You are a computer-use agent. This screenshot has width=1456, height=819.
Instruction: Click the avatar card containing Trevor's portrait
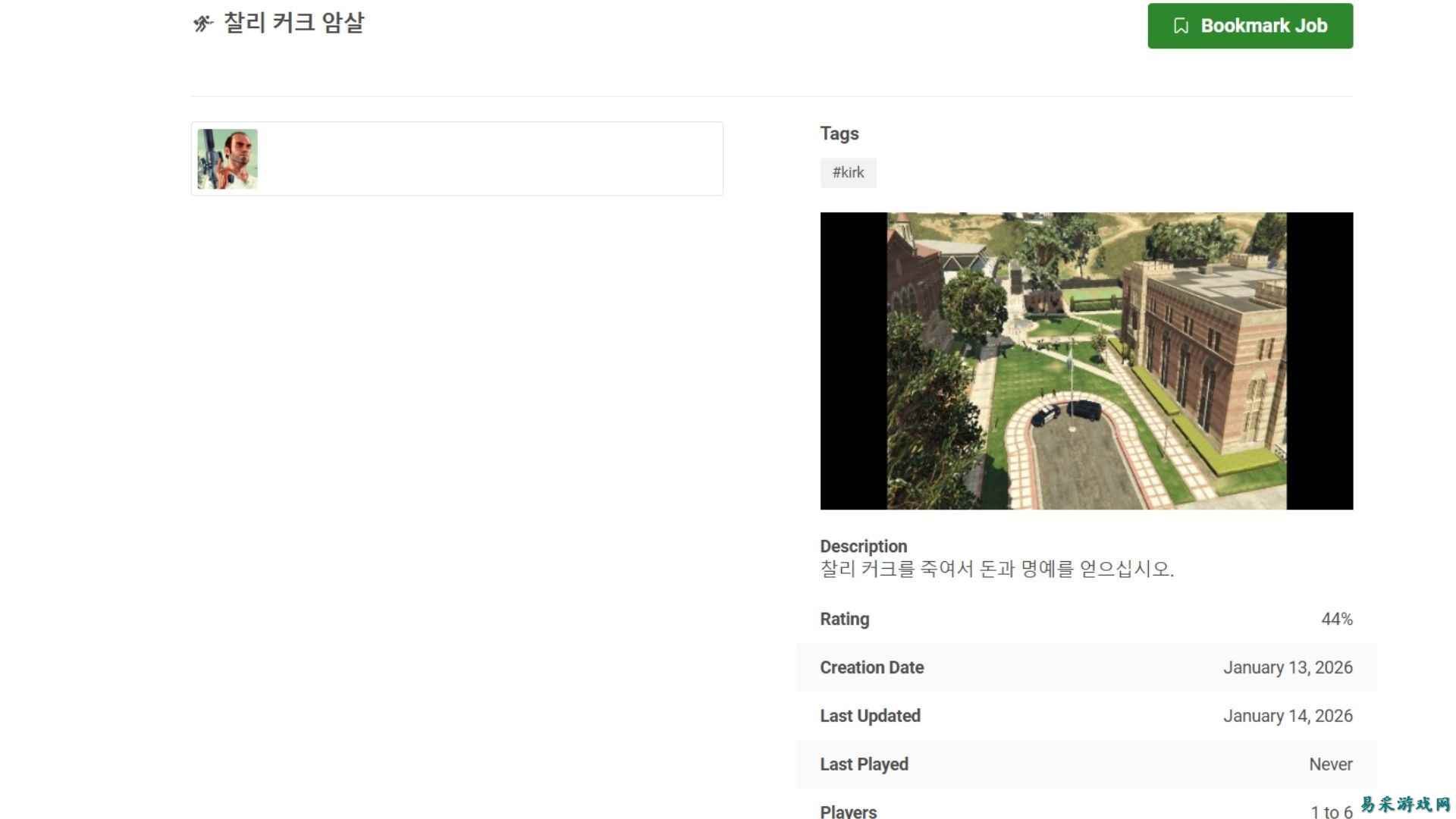tap(457, 158)
